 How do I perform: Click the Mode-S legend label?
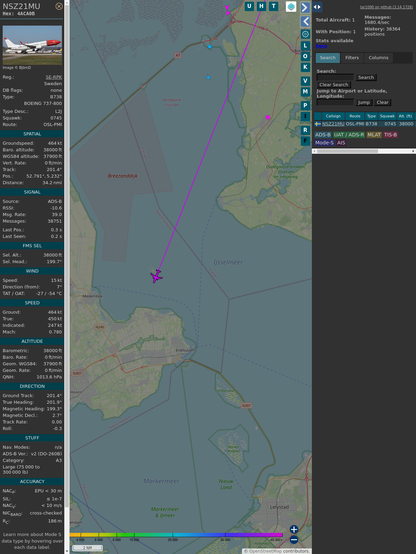click(x=324, y=143)
